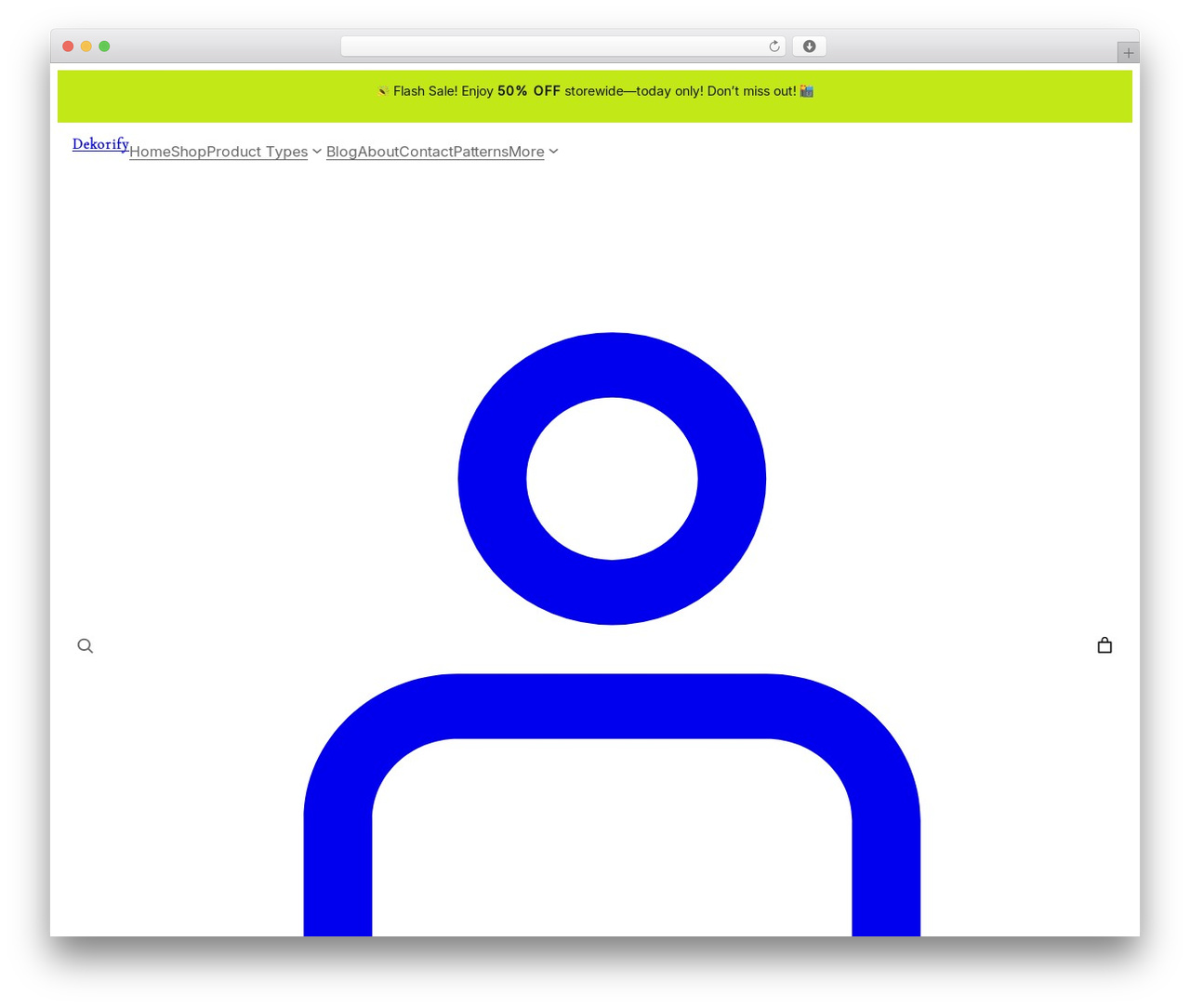Screen dimensions: 1190x1008
Task: Click the Dekorify site logo link
Action: (x=100, y=144)
